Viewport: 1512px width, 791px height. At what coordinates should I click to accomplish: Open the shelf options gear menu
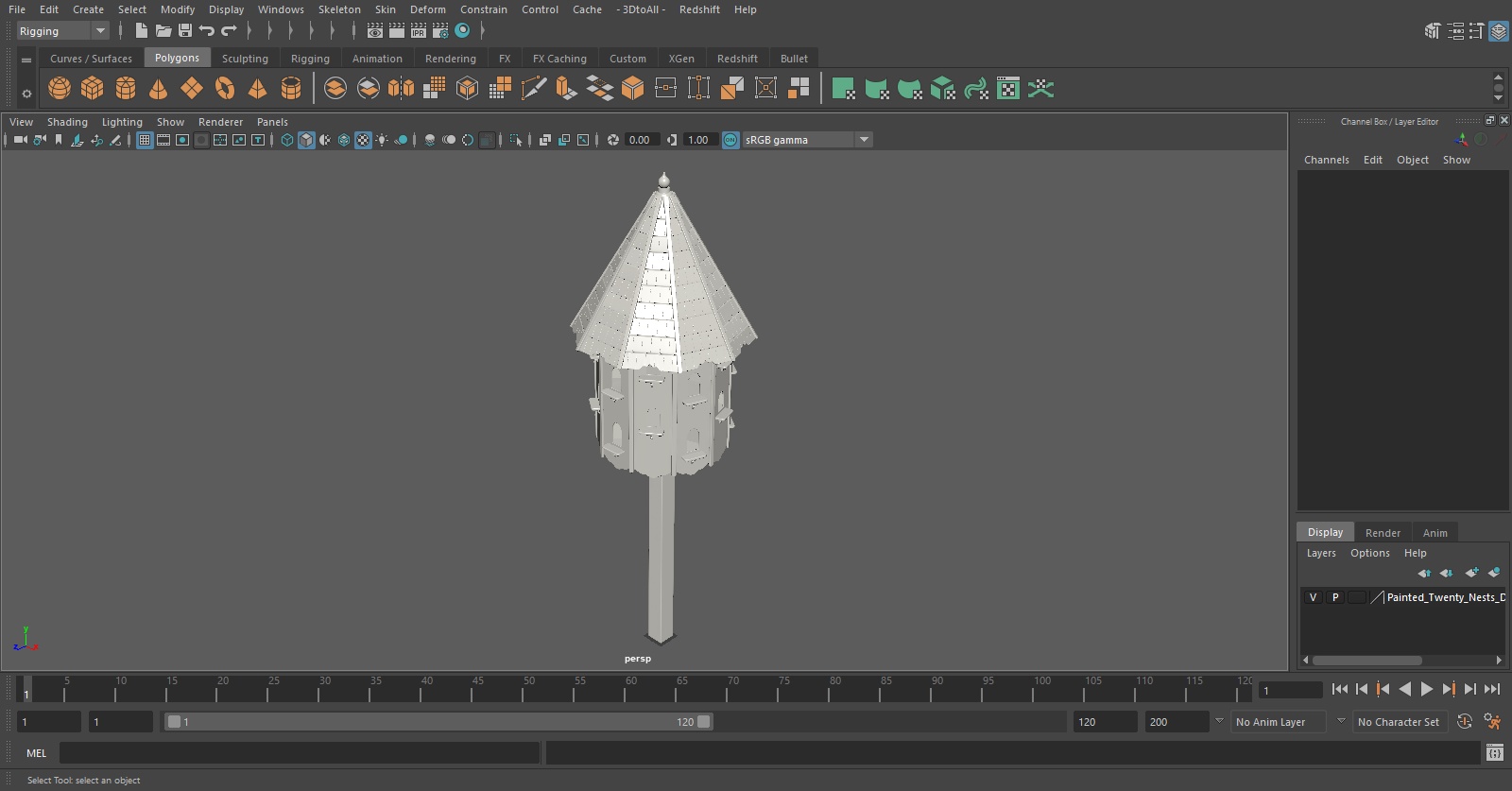coord(26,93)
